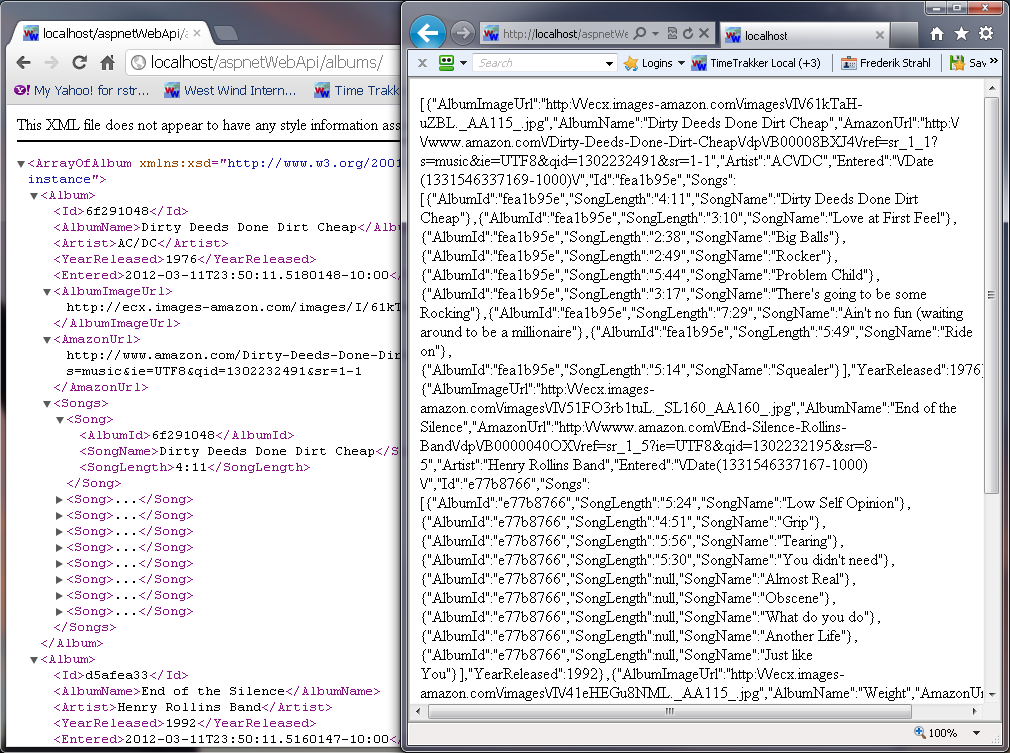Image resolution: width=1010 pixels, height=753 pixels.
Task: Click Chrome's back arrow button
Action: (24, 63)
